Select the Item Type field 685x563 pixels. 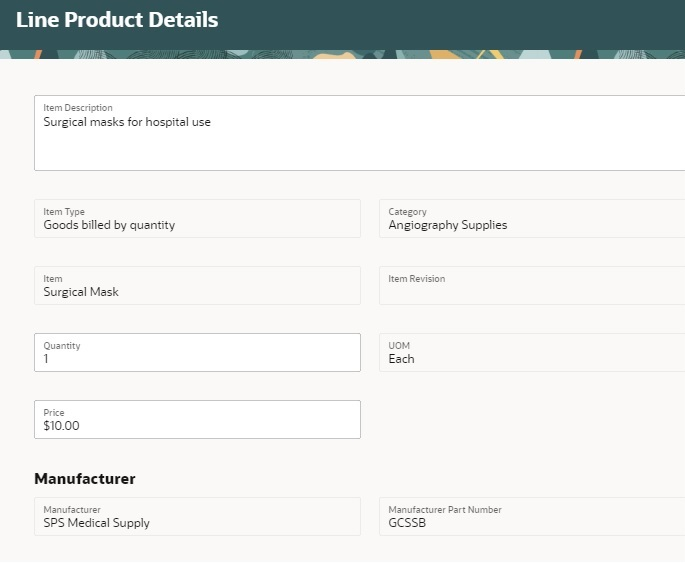point(197,218)
